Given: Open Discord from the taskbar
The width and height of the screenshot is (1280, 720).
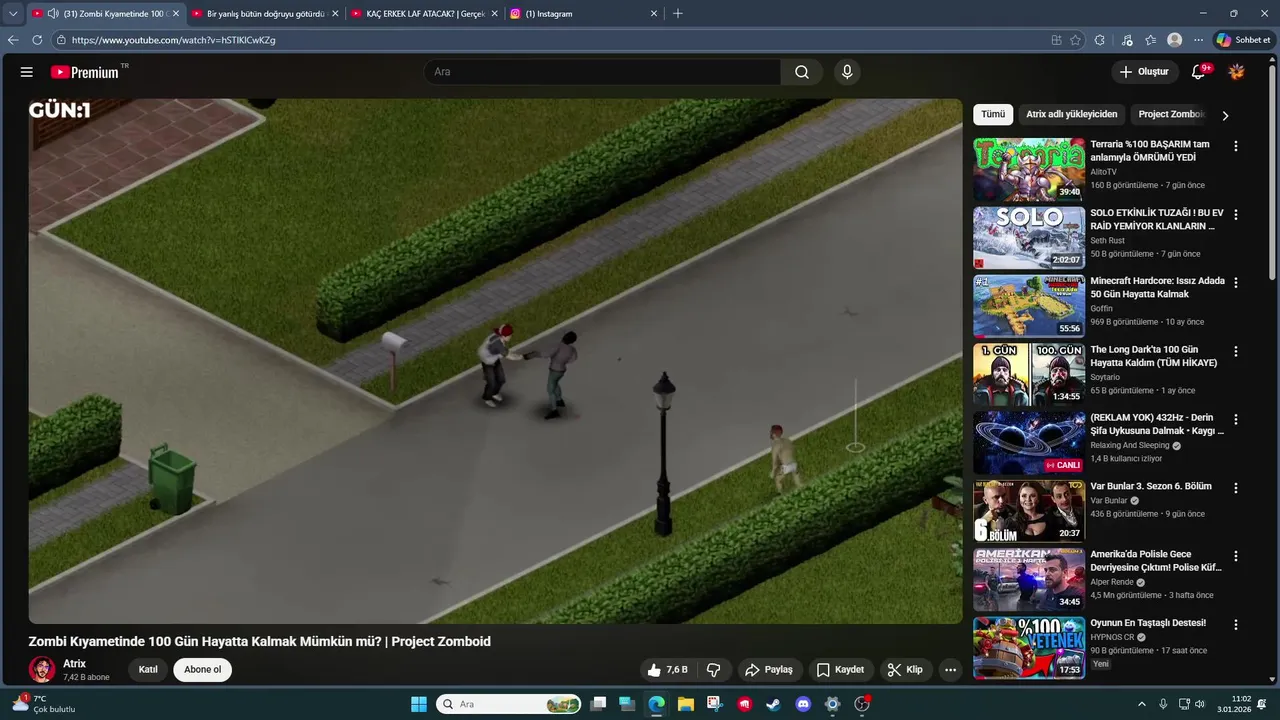Looking at the screenshot, I should (x=803, y=704).
